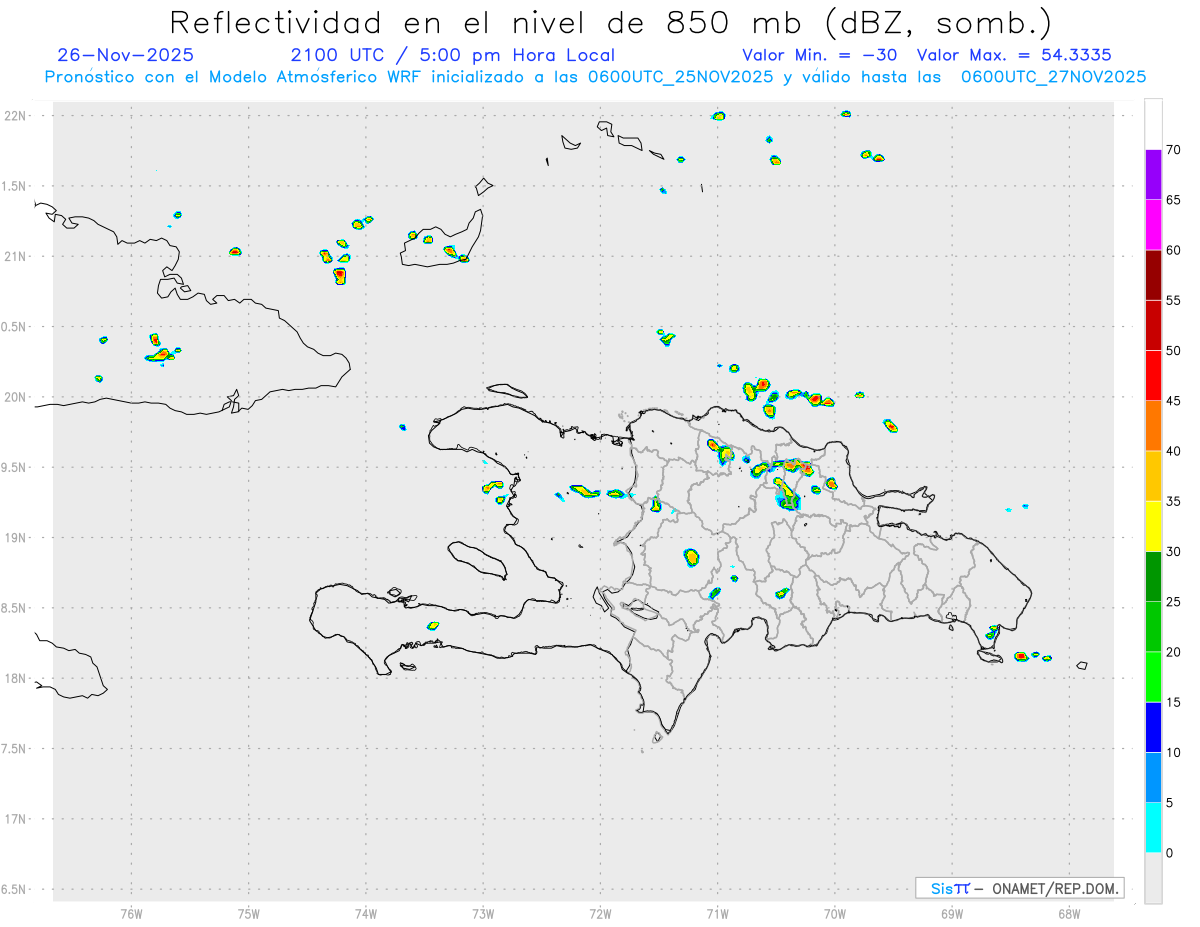
Task: Click the gold 35-40 dBZ color band
Action: (x=1153, y=476)
